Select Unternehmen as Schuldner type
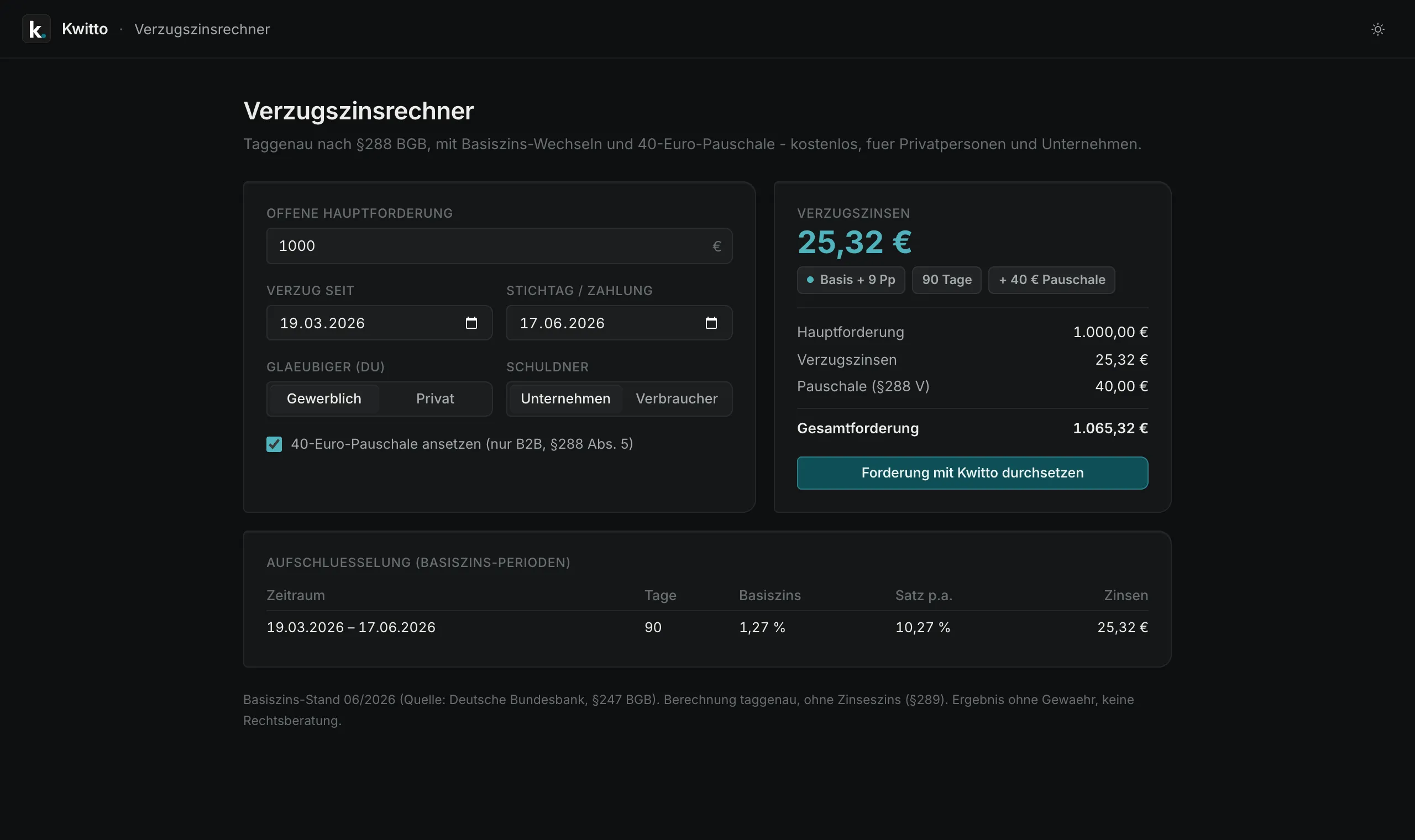1415x840 pixels. (x=565, y=398)
